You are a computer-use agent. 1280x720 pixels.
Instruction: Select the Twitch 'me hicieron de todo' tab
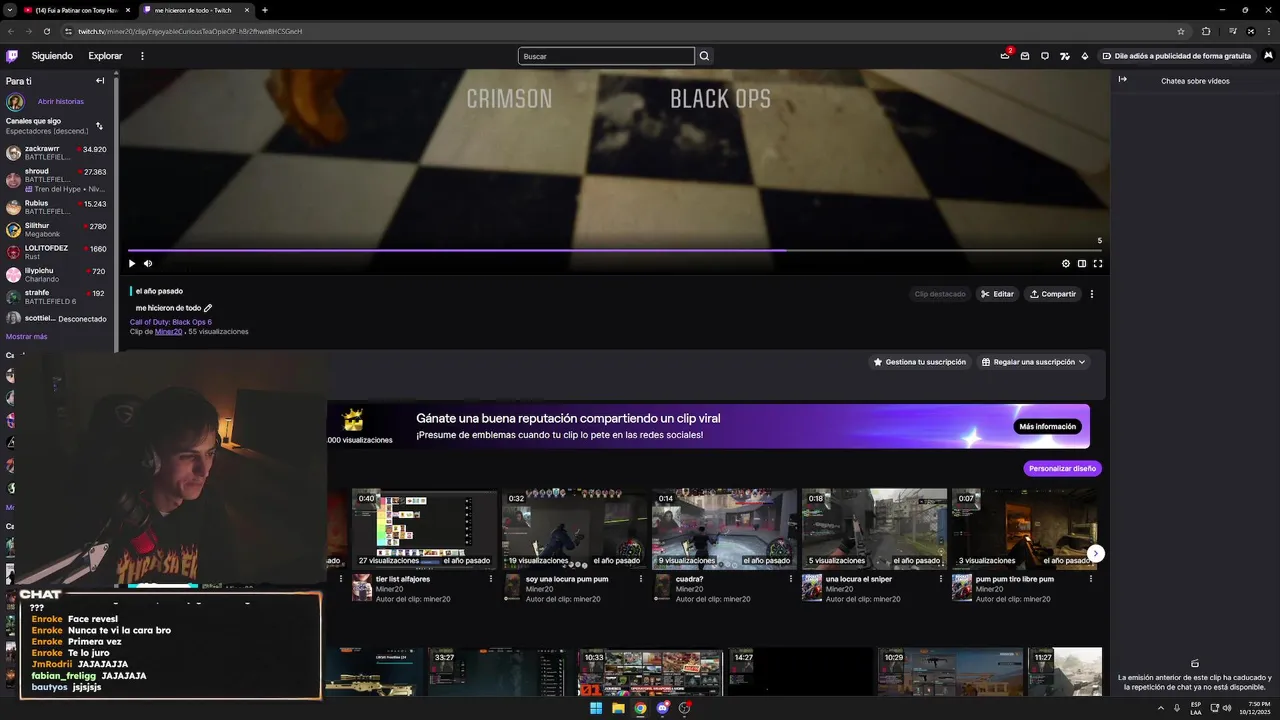(x=195, y=10)
